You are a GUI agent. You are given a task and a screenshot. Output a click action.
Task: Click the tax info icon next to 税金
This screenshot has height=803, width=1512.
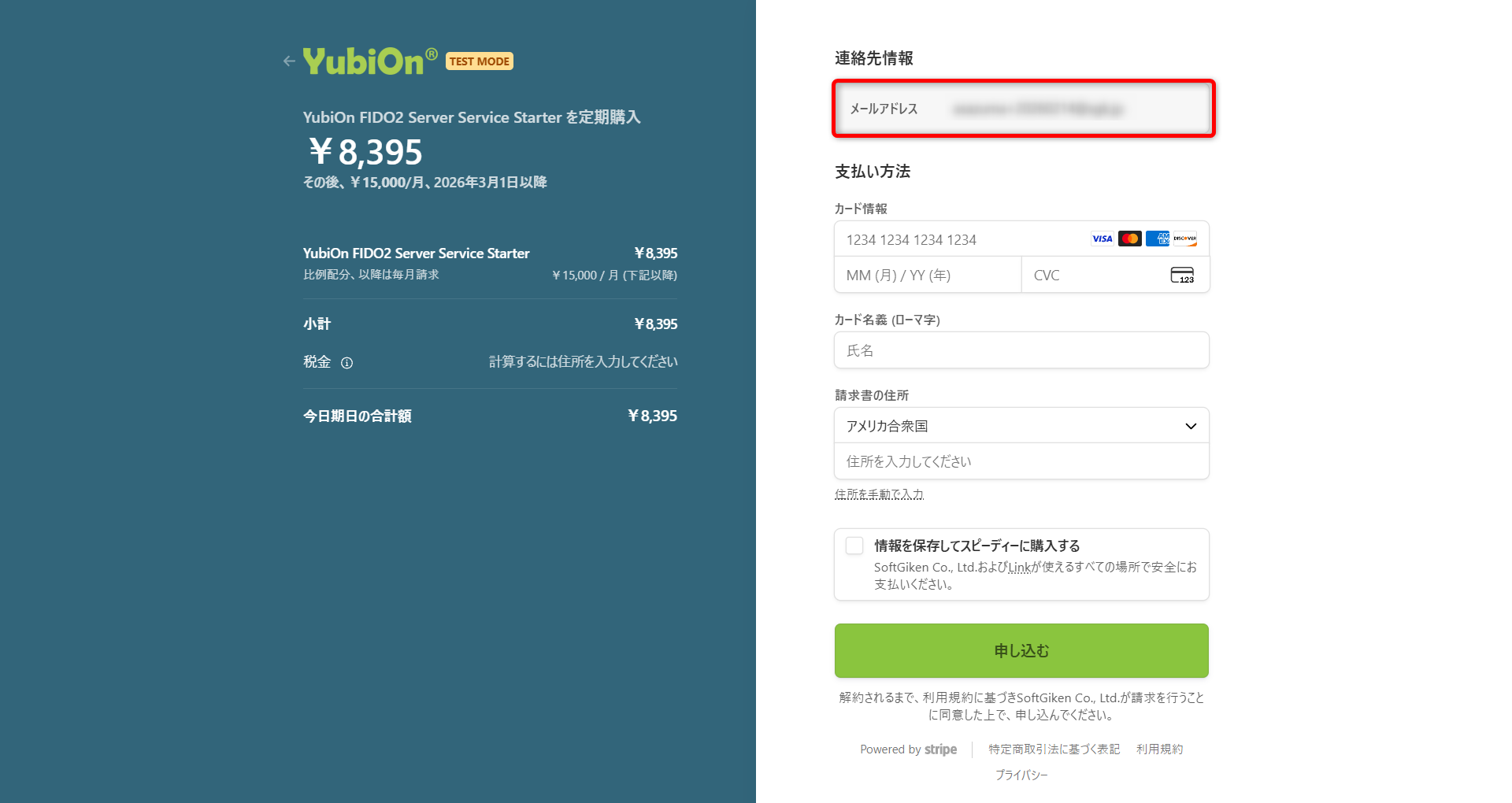tap(346, 363)
